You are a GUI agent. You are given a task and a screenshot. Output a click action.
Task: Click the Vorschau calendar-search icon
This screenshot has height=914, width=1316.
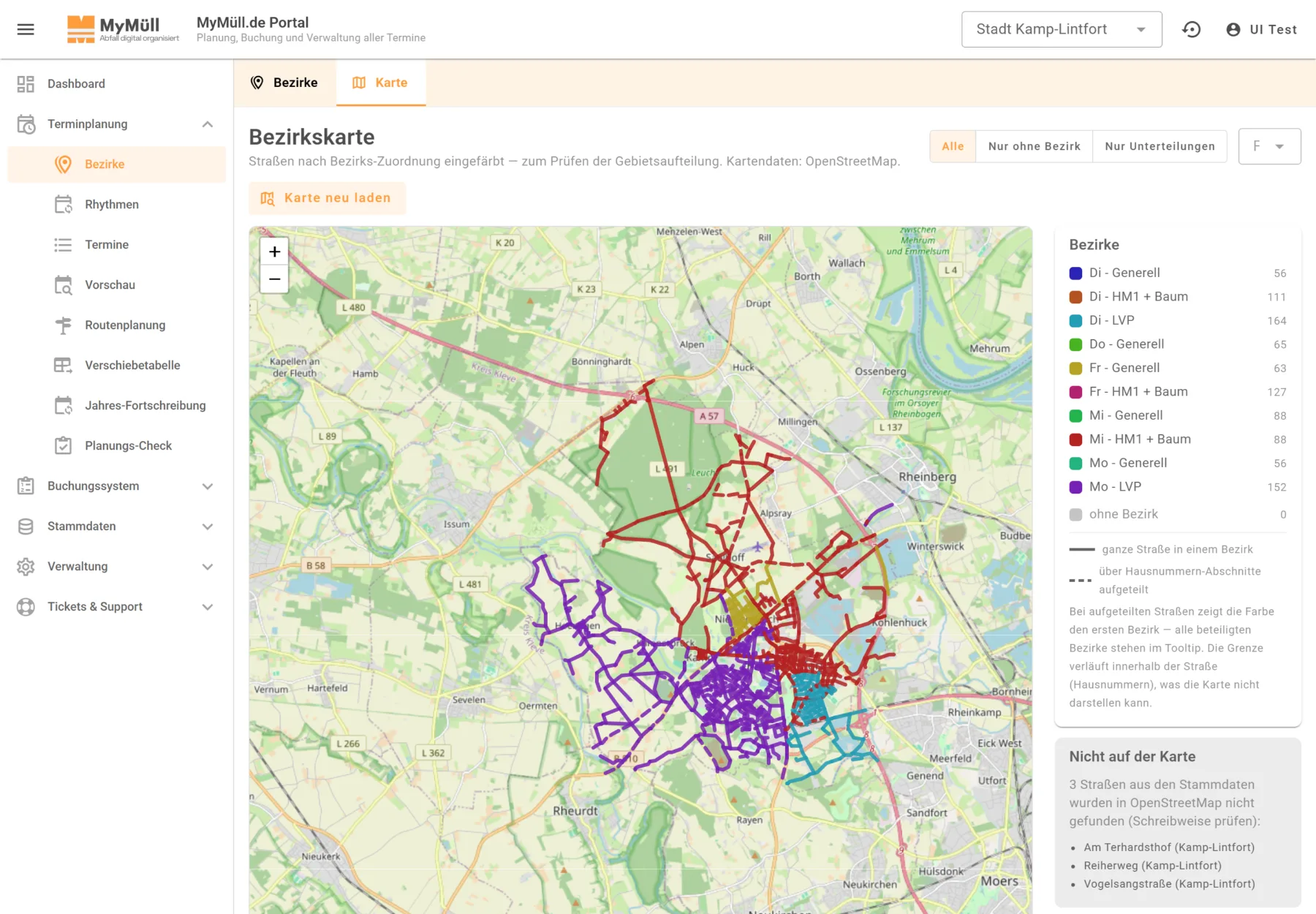coord(64,285)
